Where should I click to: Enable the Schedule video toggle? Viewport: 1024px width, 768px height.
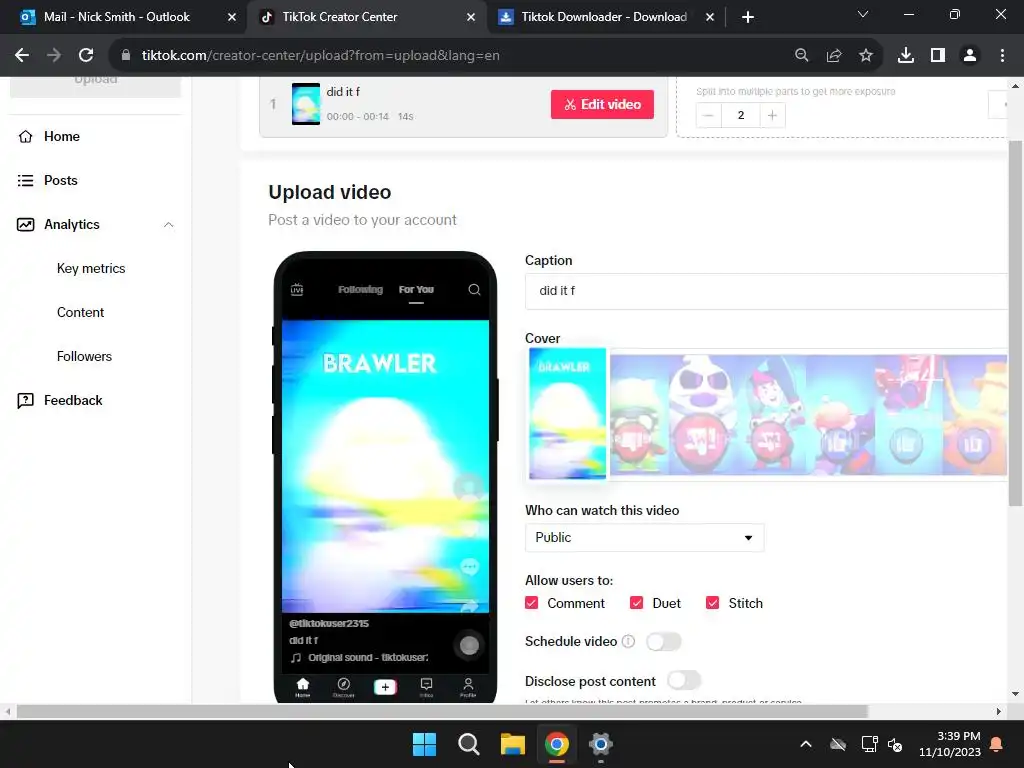coord(664,642)
